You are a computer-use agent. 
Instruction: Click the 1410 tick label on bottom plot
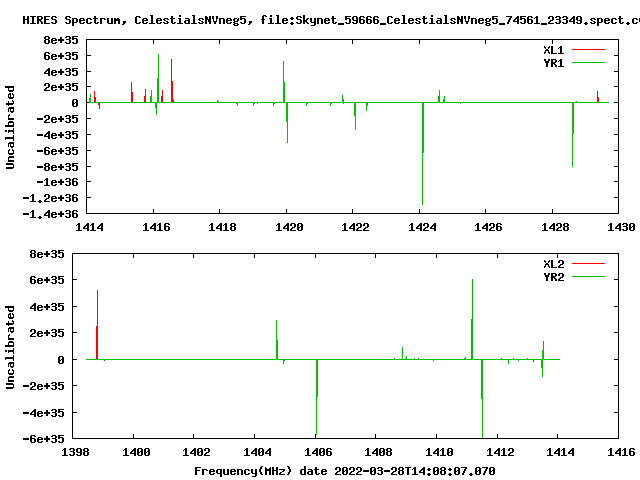pos(439,452)
